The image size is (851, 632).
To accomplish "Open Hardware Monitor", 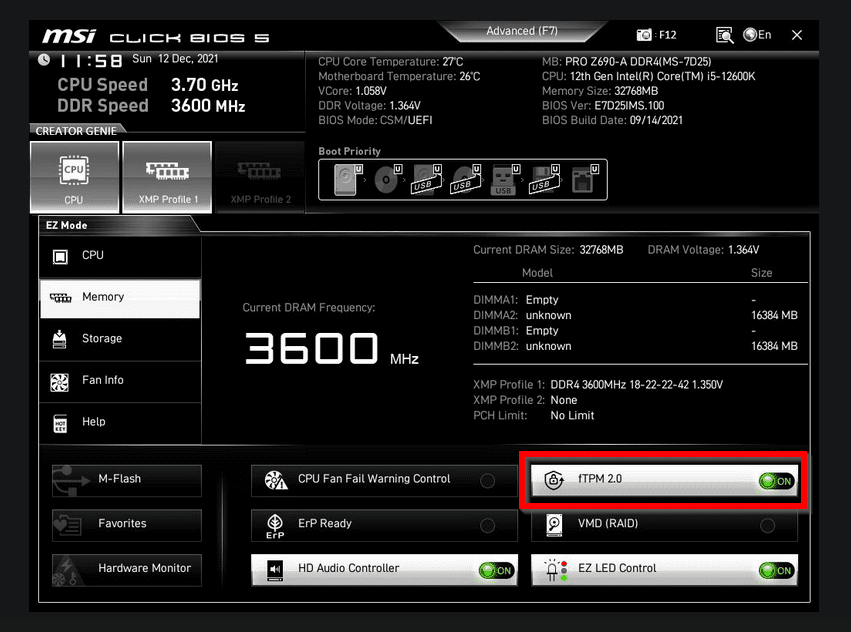I will [127, 570].
